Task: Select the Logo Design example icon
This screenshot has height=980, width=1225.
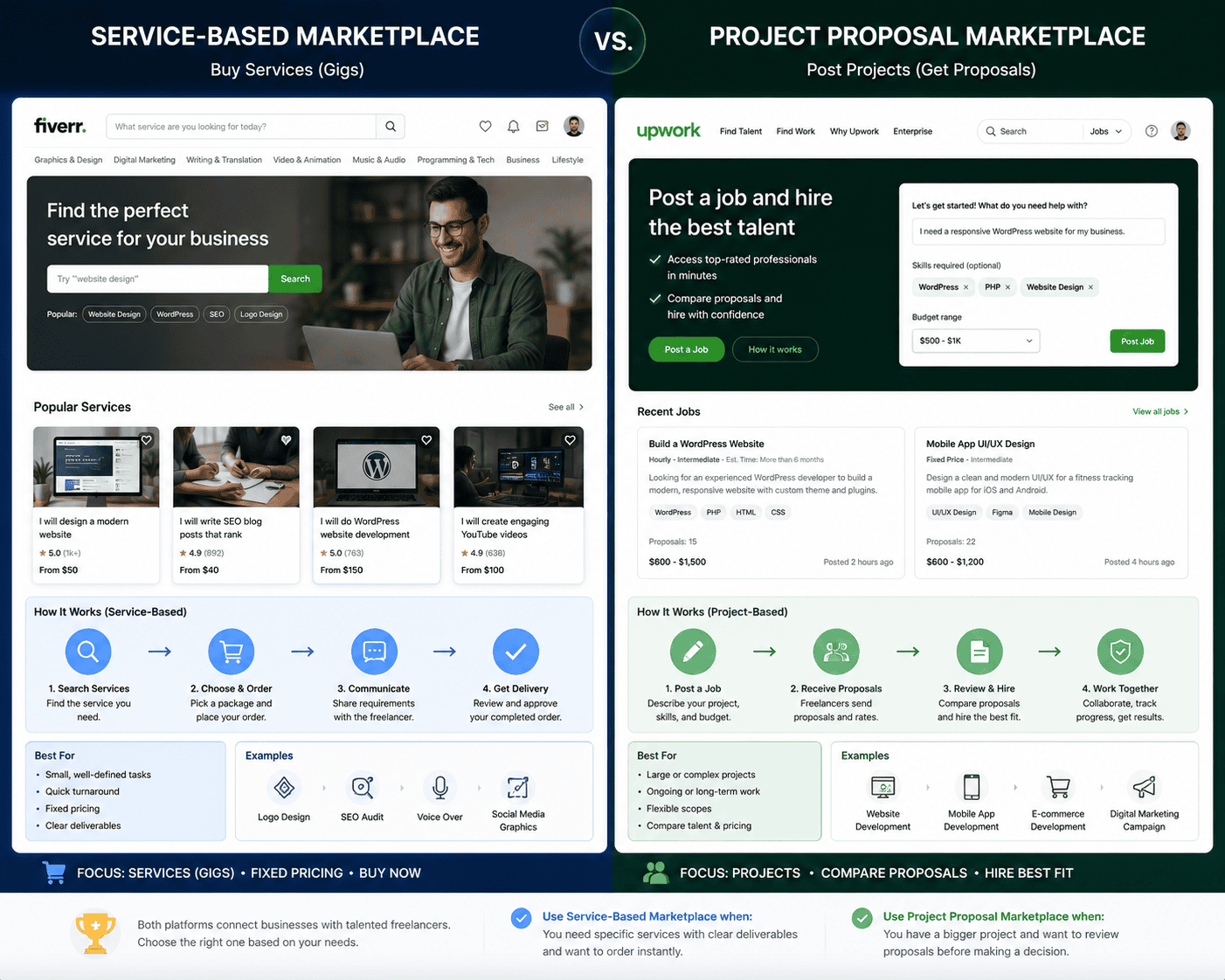Action: (x=284, y=788)
